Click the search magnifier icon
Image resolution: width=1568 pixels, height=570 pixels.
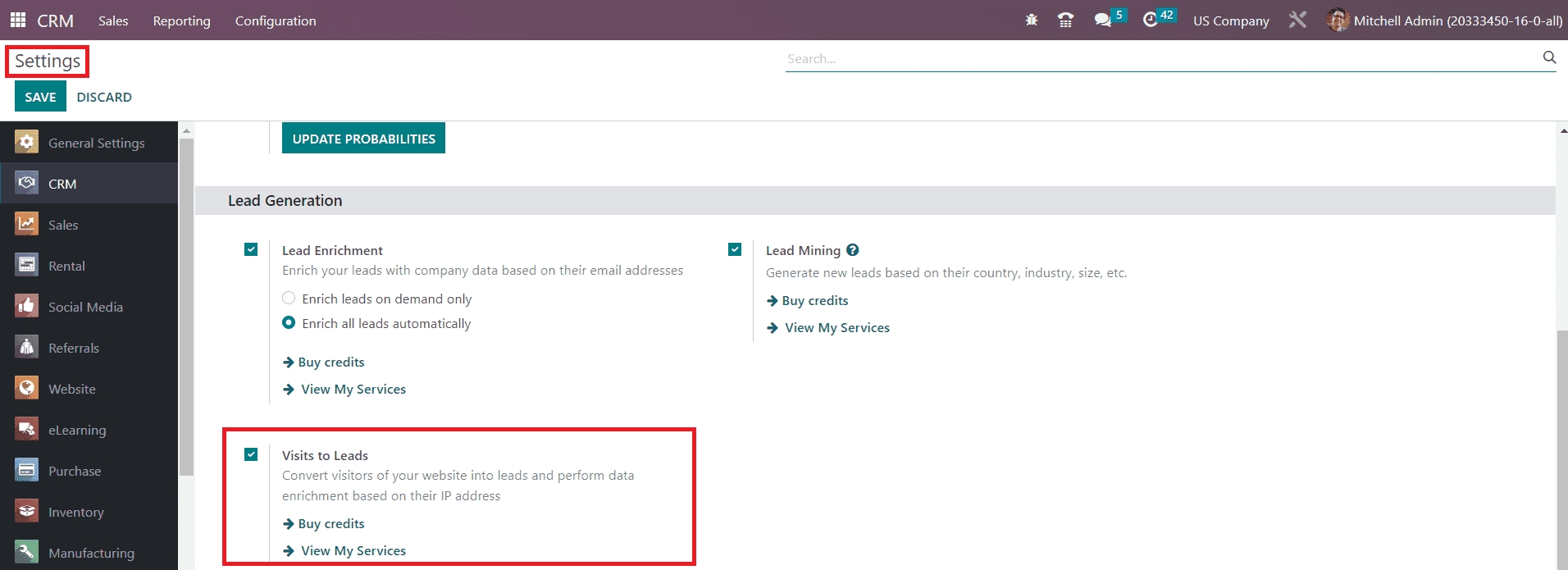point(1548,57)
